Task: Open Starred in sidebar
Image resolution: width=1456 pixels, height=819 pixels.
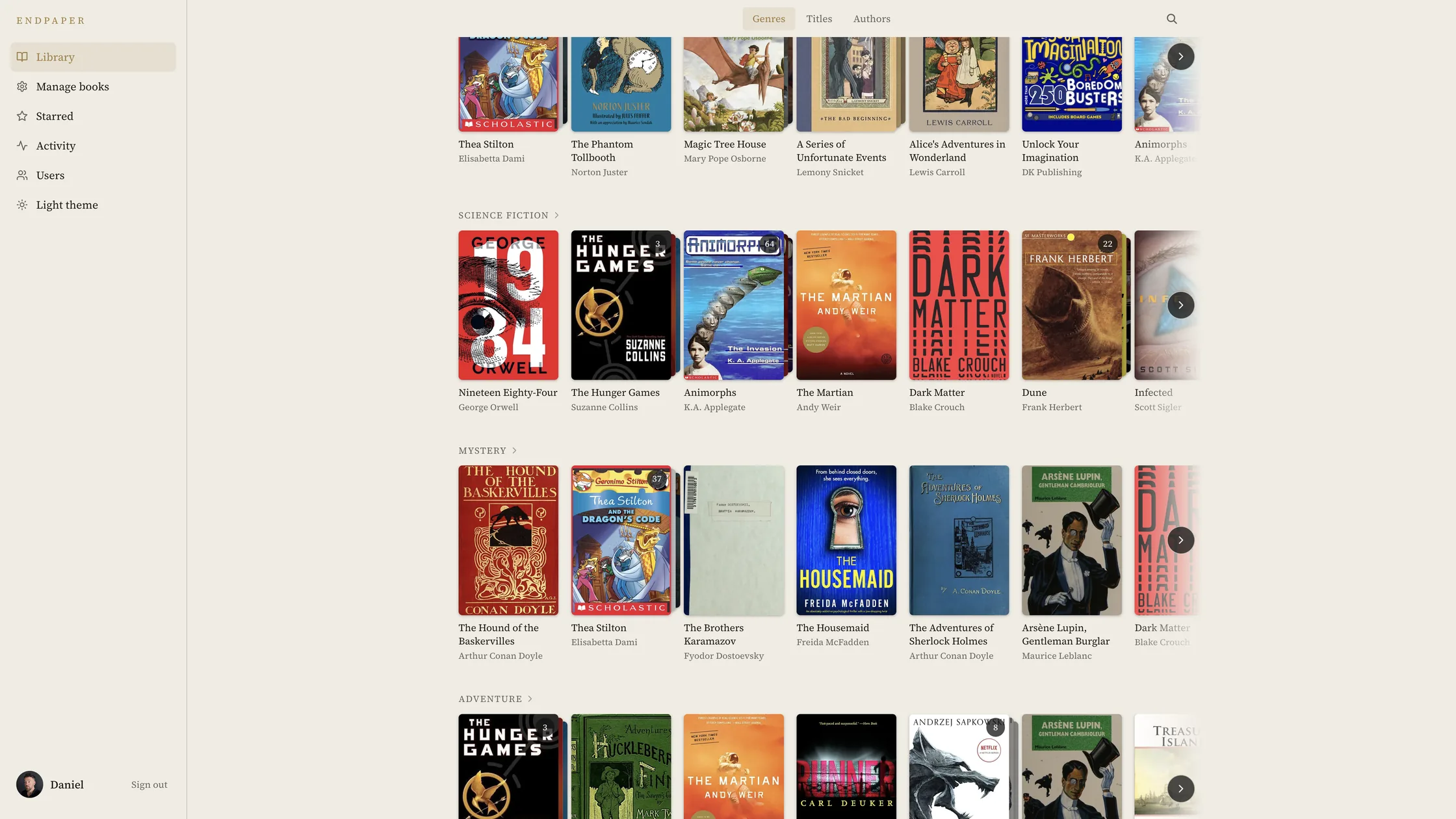Action: click(x=93, y=116)
